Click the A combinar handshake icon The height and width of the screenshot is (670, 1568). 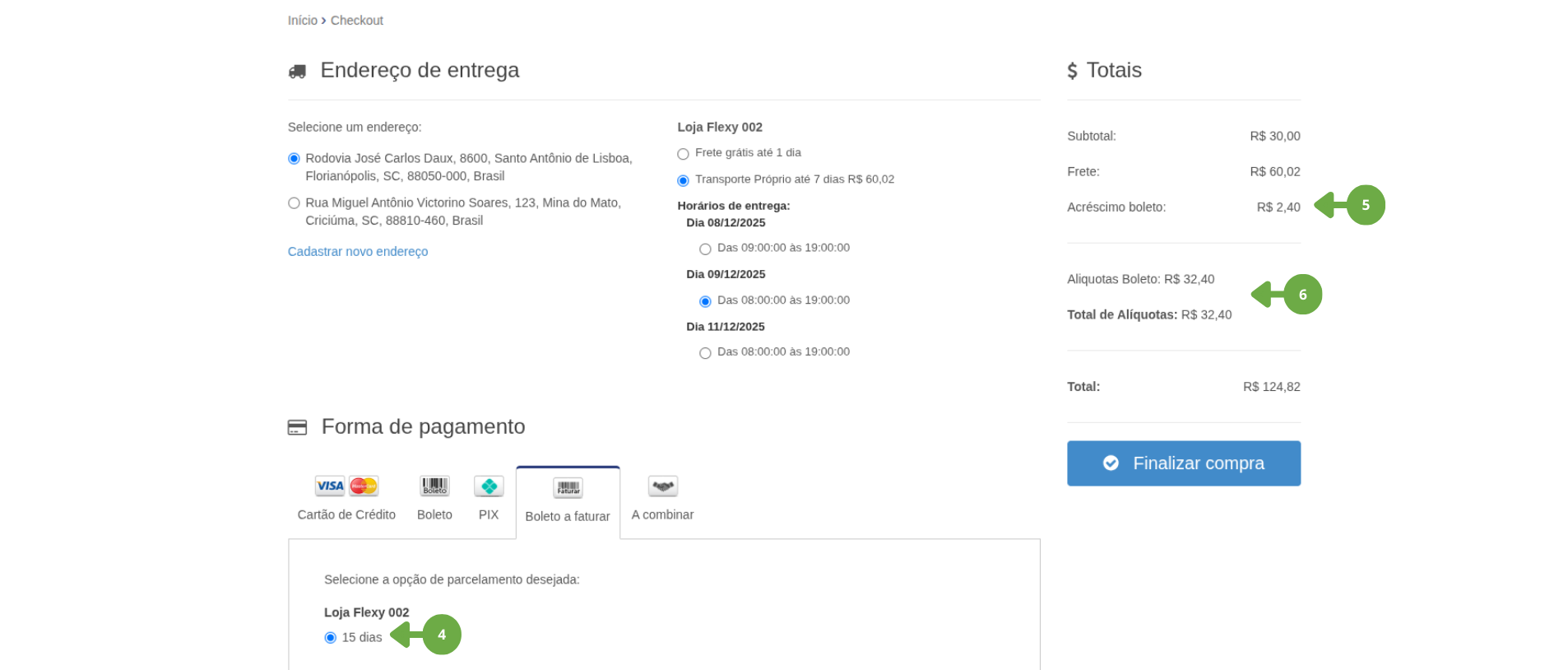(x=662, y=486)
